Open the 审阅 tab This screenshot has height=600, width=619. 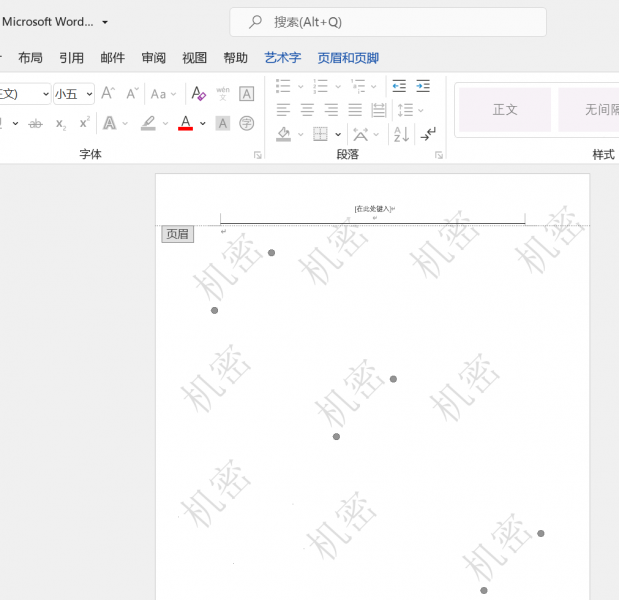point(154,58)
